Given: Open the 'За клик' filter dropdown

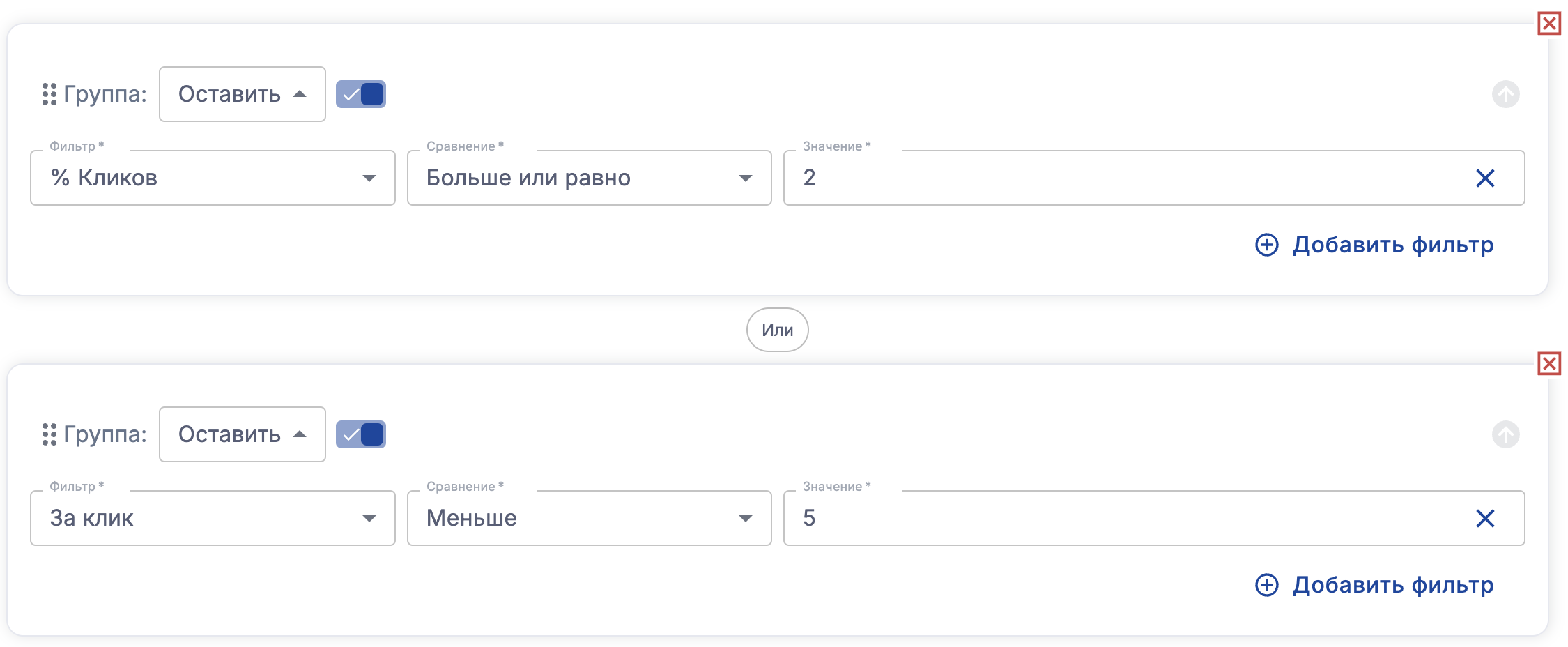Looking at the screenshot, I should [213, 519].
